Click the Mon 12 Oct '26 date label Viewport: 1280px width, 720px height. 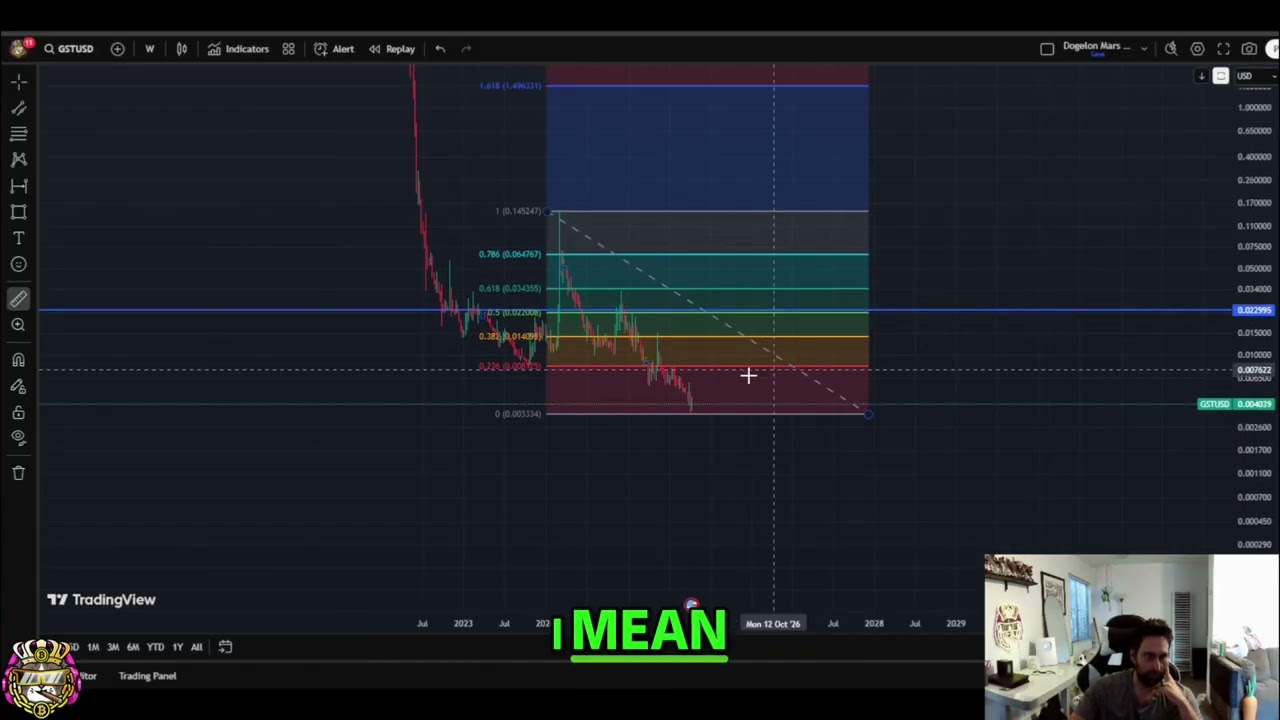point(773,624)
